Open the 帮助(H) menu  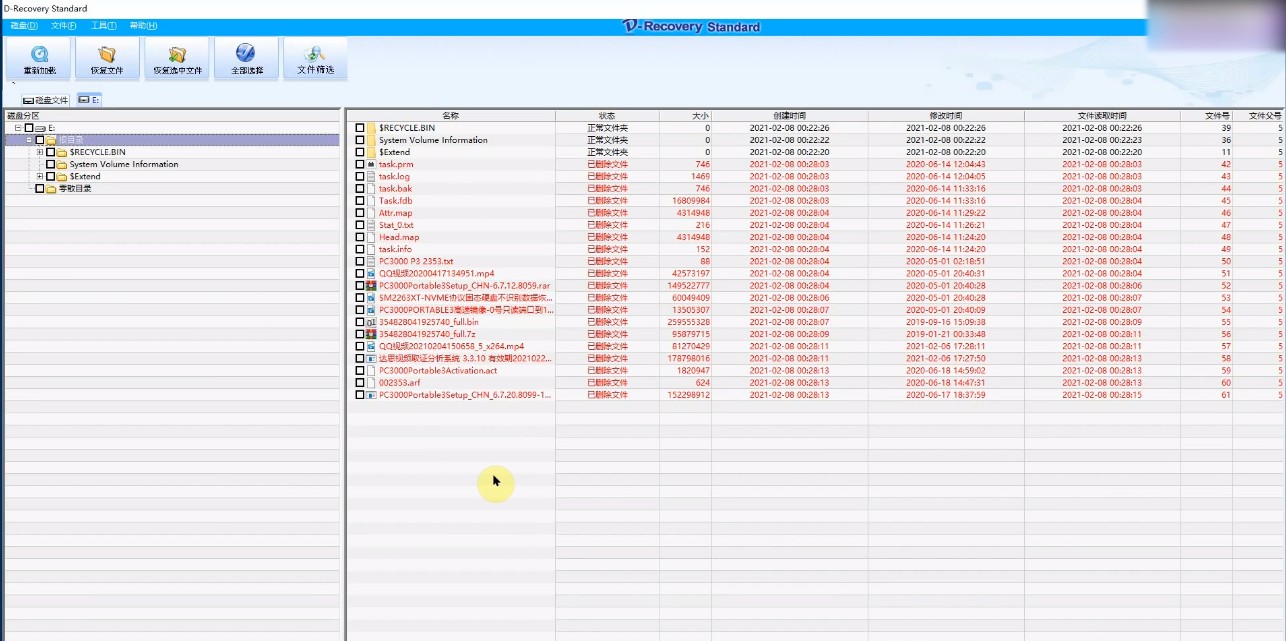click(143, 25)
